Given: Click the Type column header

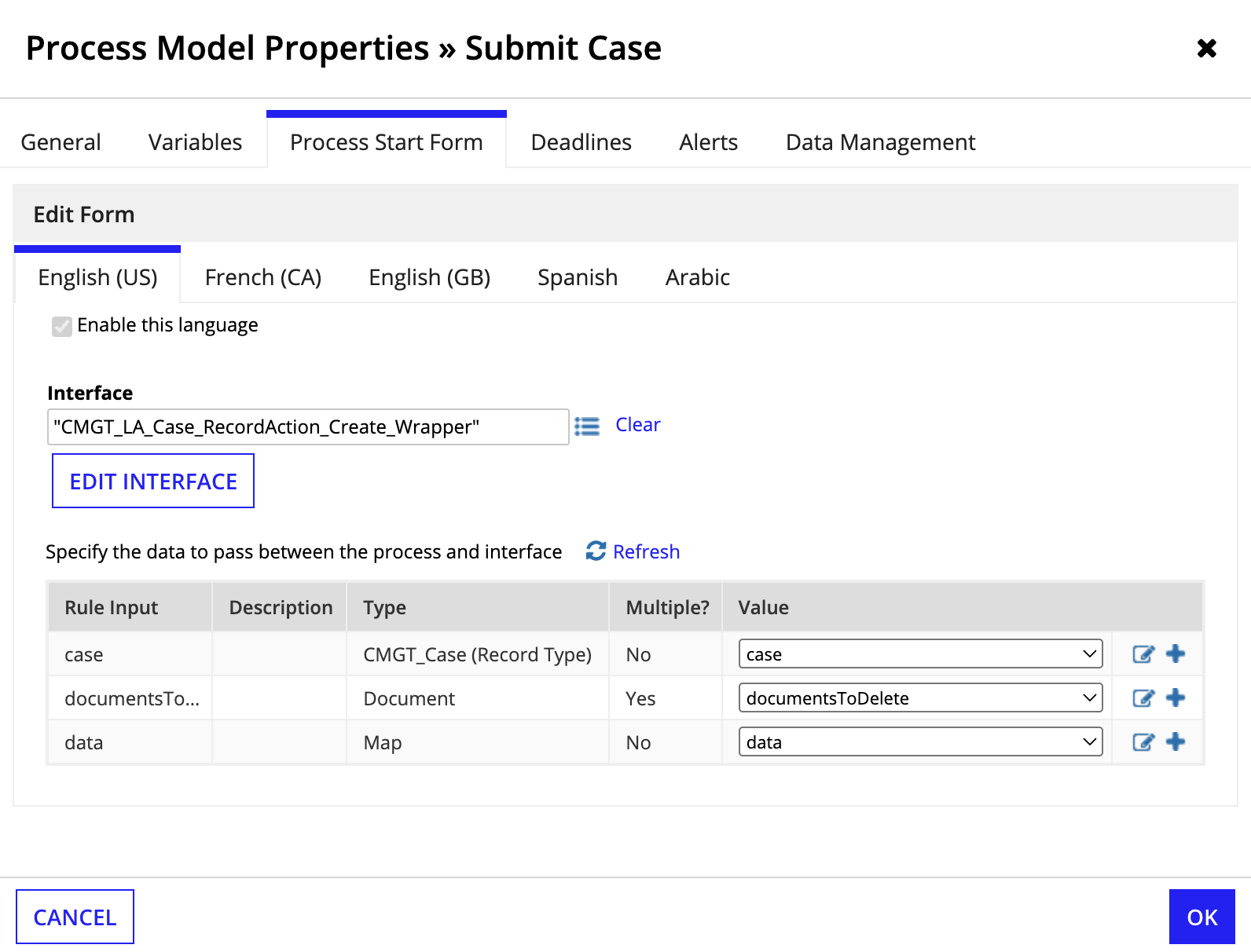Looking at the screenshot, I should pos(478,607).
